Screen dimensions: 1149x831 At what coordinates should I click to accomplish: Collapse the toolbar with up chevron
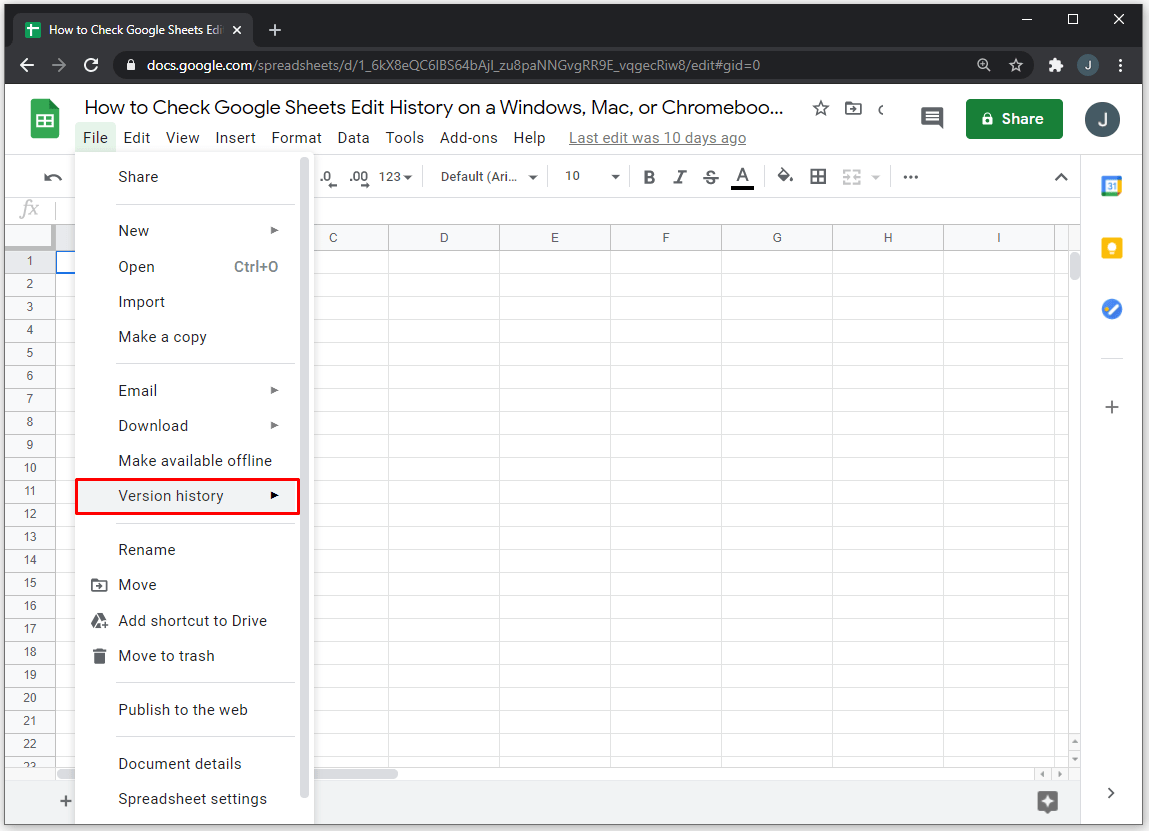(1061, 177)
